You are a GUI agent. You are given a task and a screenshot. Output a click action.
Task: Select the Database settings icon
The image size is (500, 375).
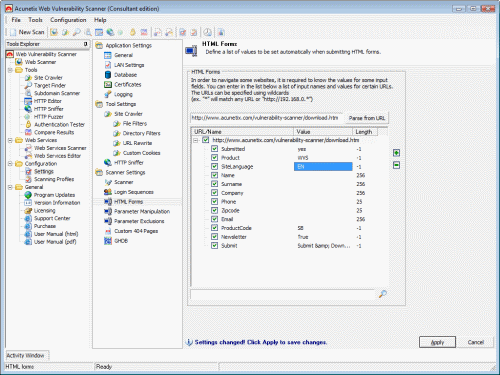(x=108, y=75)
